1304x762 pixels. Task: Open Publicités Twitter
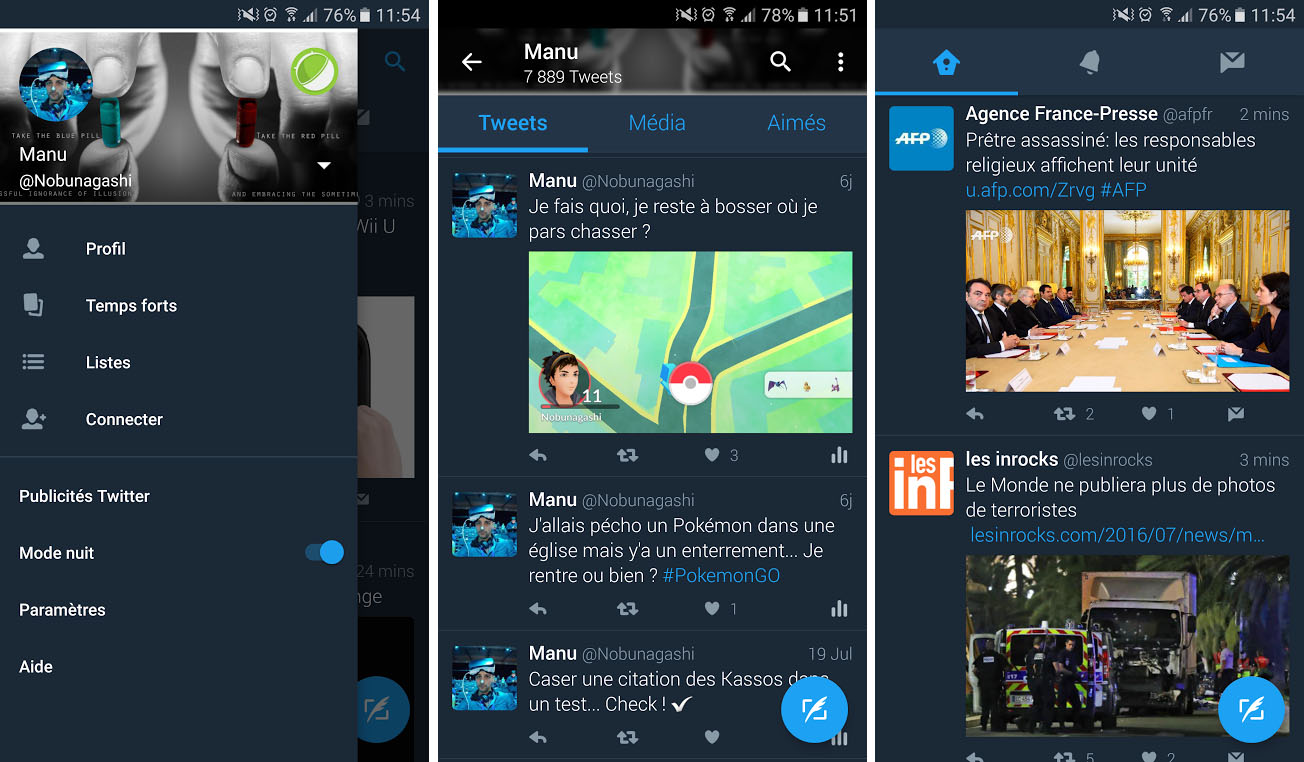tap(84, 496)
